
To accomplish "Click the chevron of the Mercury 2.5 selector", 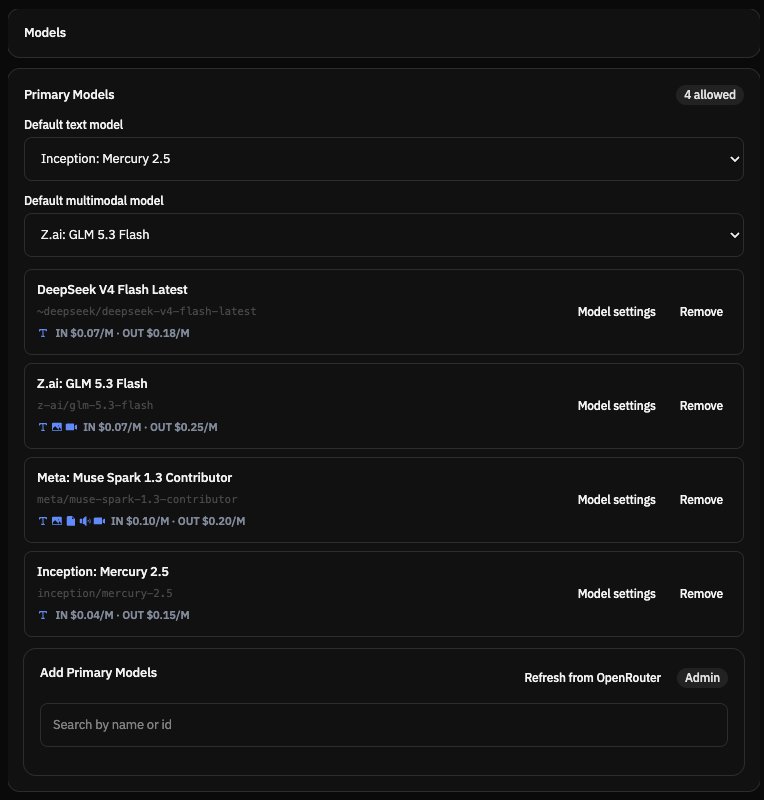I will coord(734,159).
